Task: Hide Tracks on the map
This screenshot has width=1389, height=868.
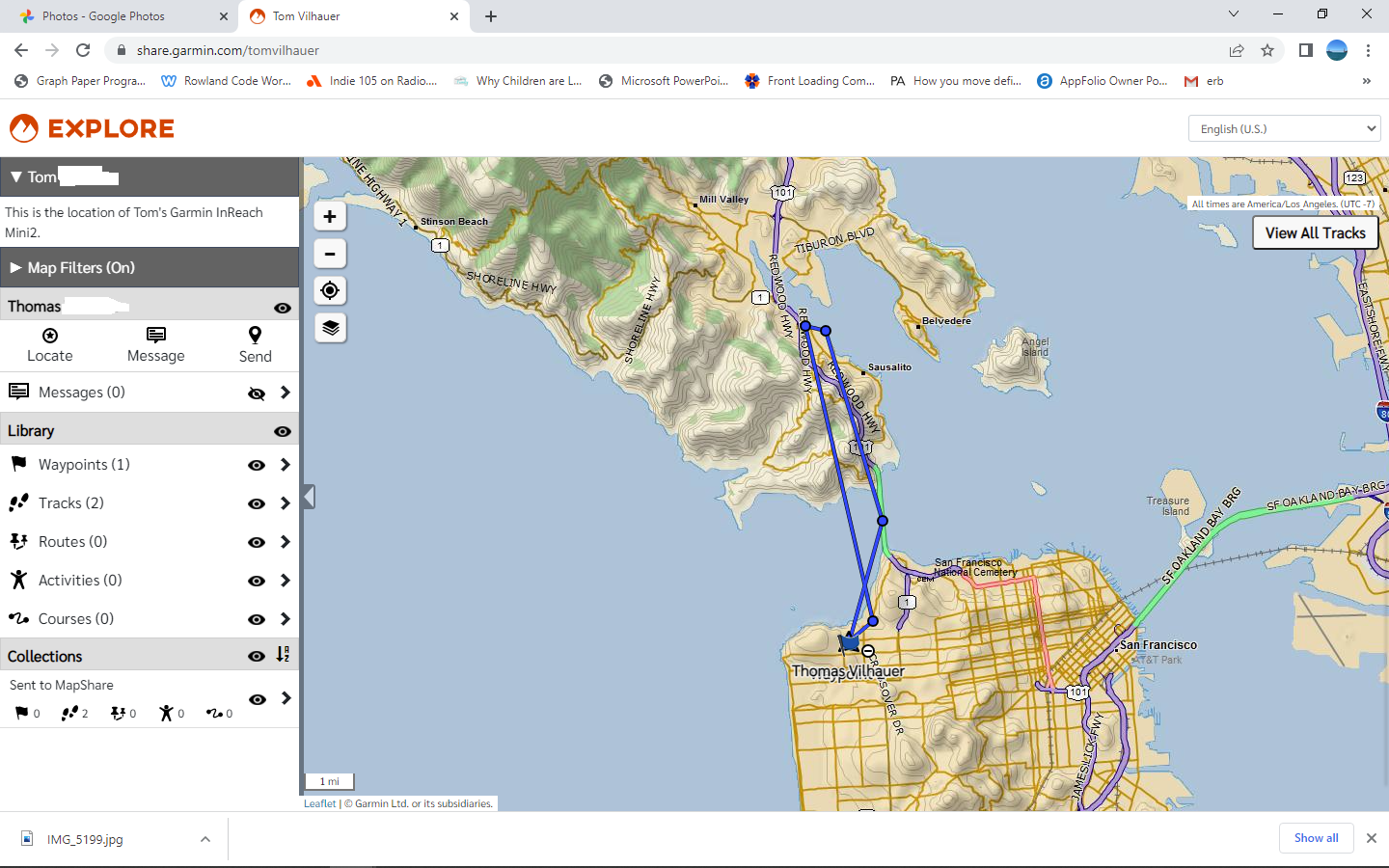Action: [x=257, y=503]
